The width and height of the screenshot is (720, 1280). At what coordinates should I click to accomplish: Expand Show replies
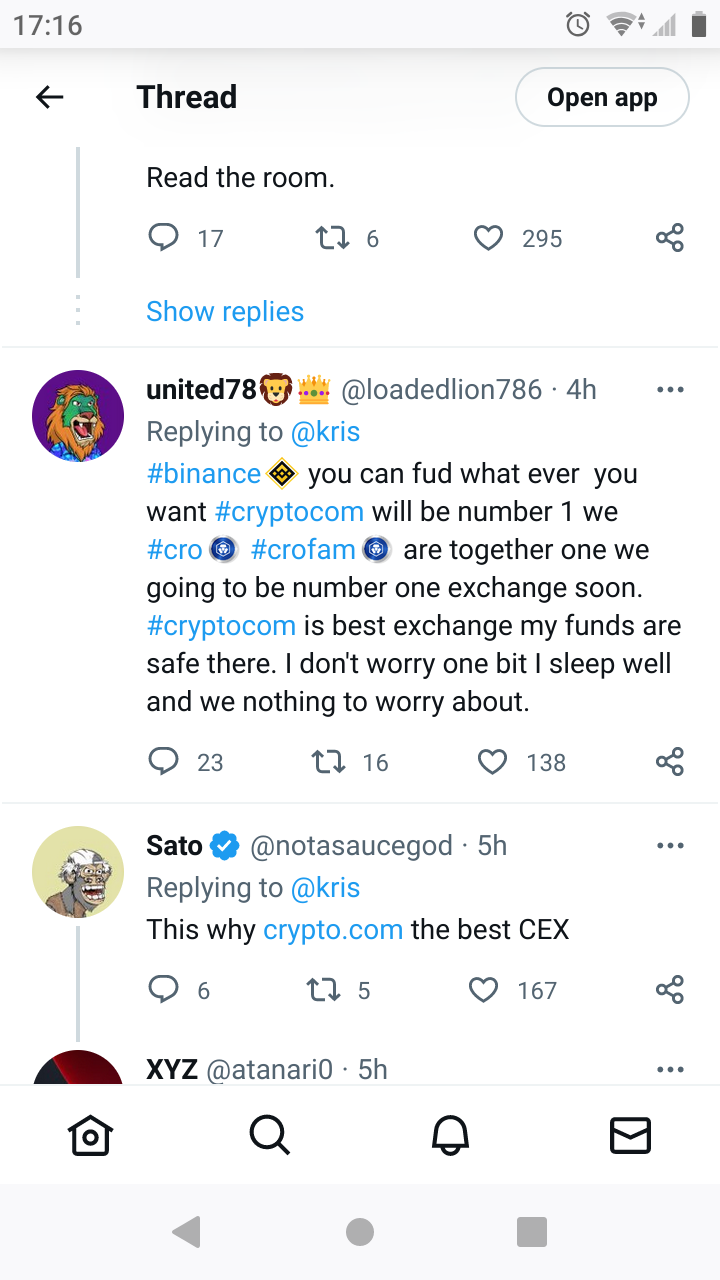tap(225, 311)
